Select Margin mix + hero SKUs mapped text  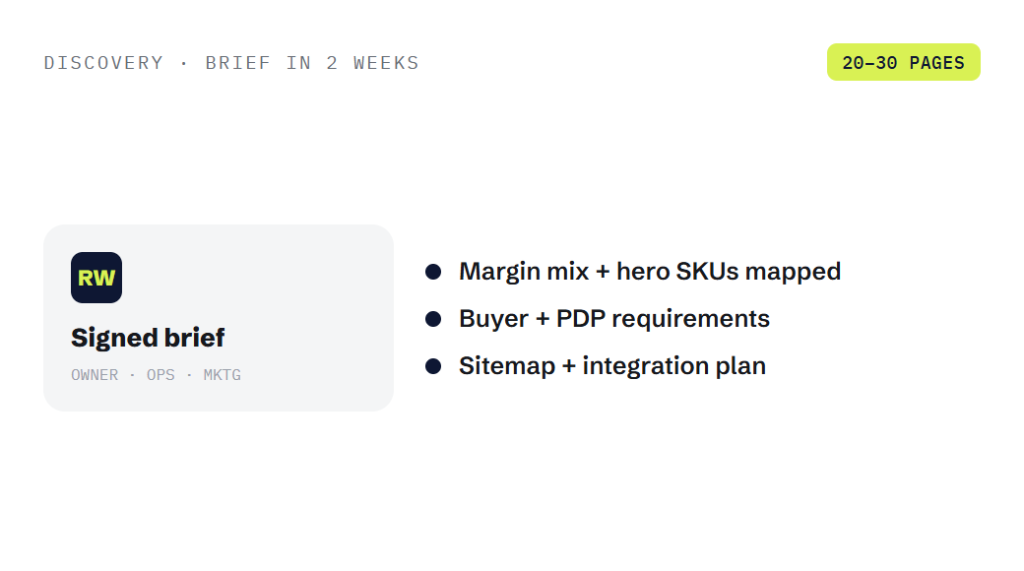click(650, 272)
